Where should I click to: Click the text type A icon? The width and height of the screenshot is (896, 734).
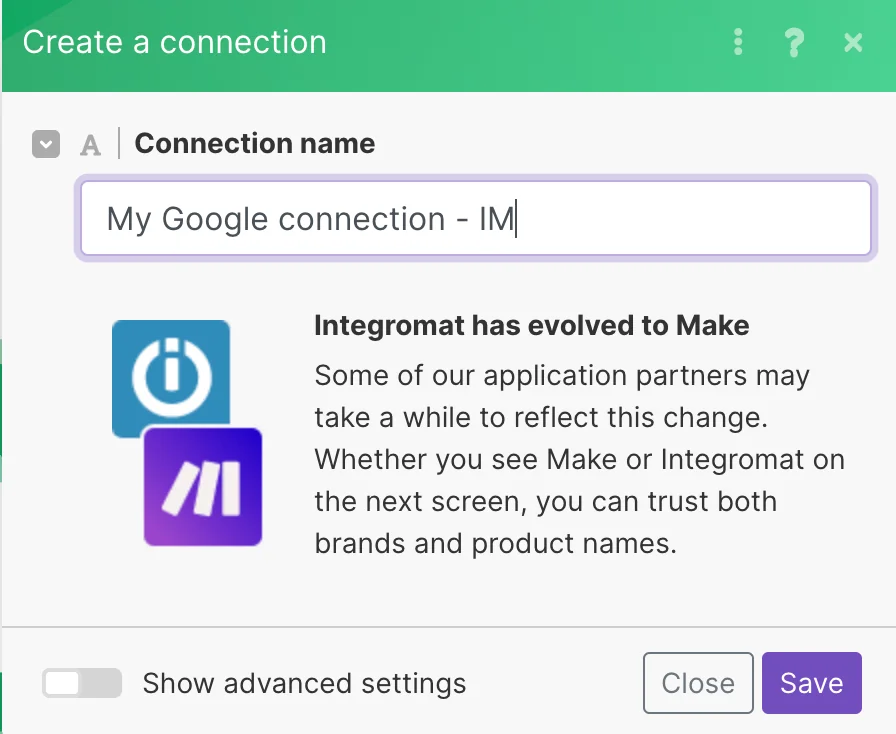tap(90, 145)
